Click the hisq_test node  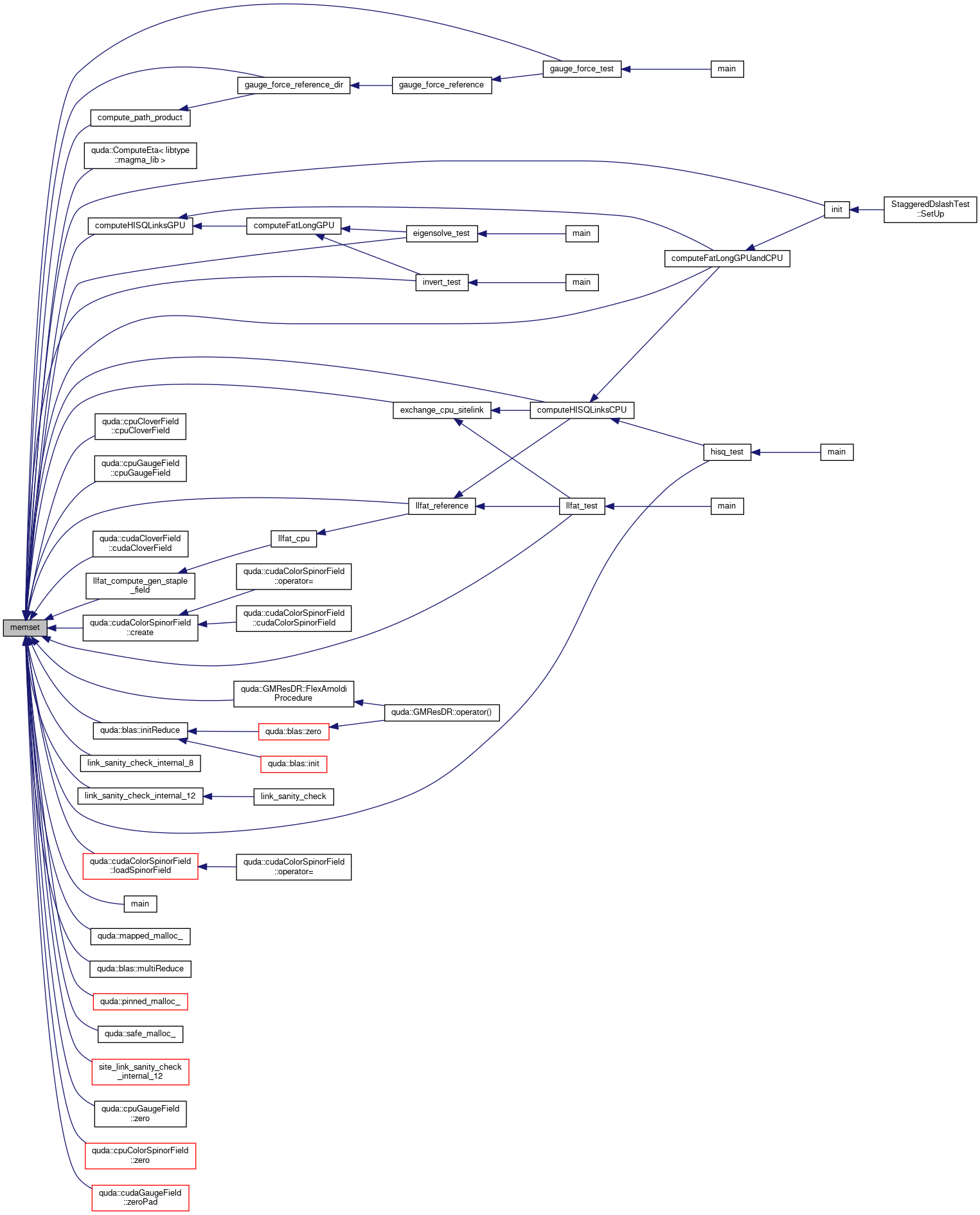click(727, 452)
